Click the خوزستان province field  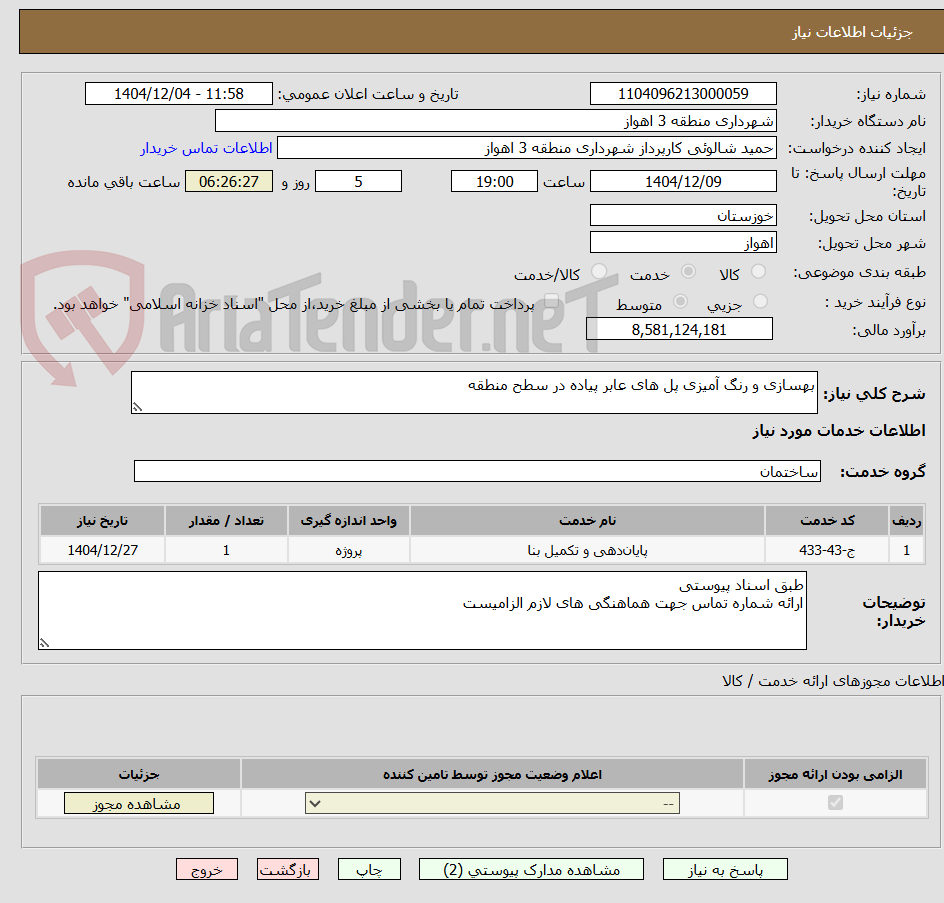point(683,216)
